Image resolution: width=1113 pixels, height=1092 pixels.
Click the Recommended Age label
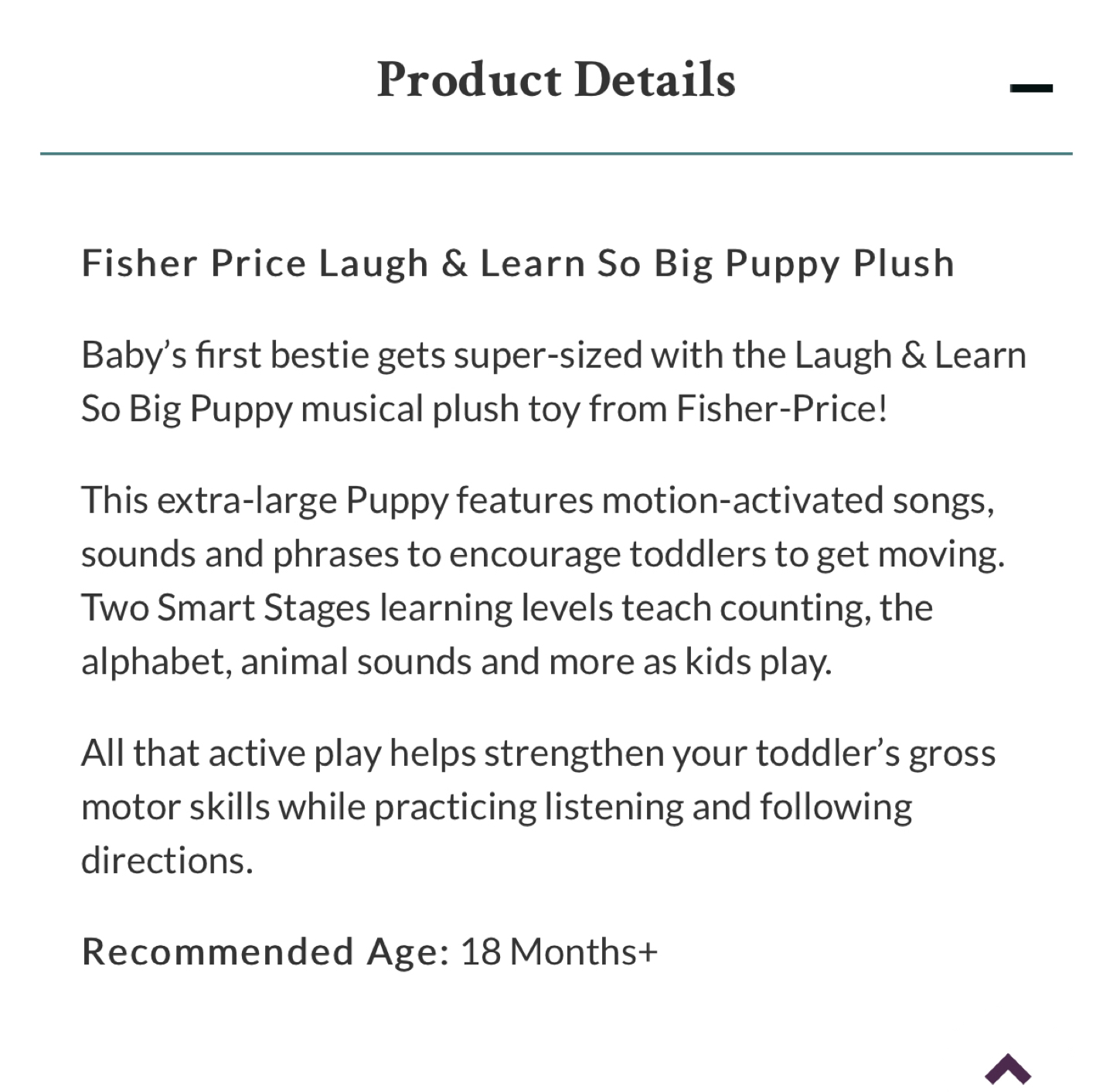265,951
